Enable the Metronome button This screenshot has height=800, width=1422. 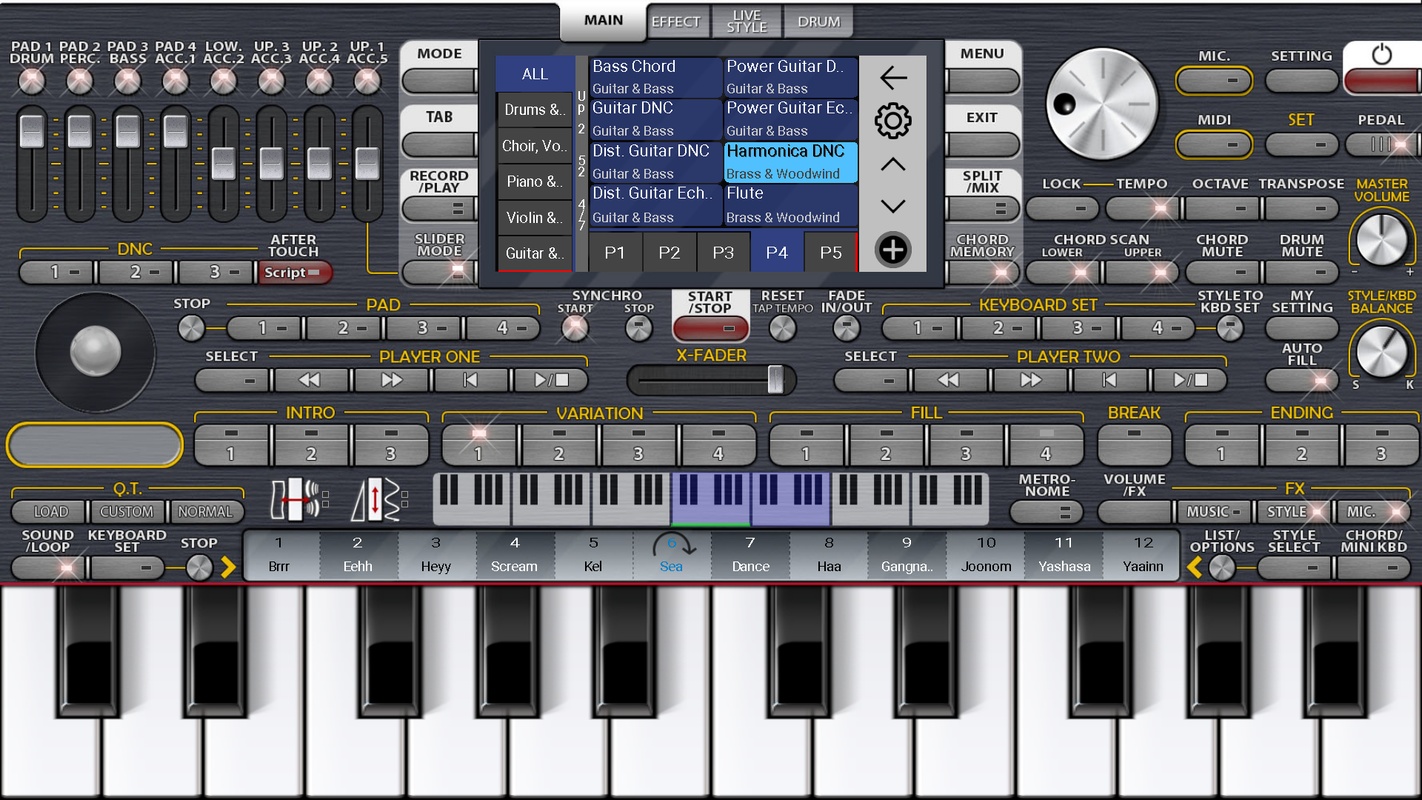click(1046, 511)
